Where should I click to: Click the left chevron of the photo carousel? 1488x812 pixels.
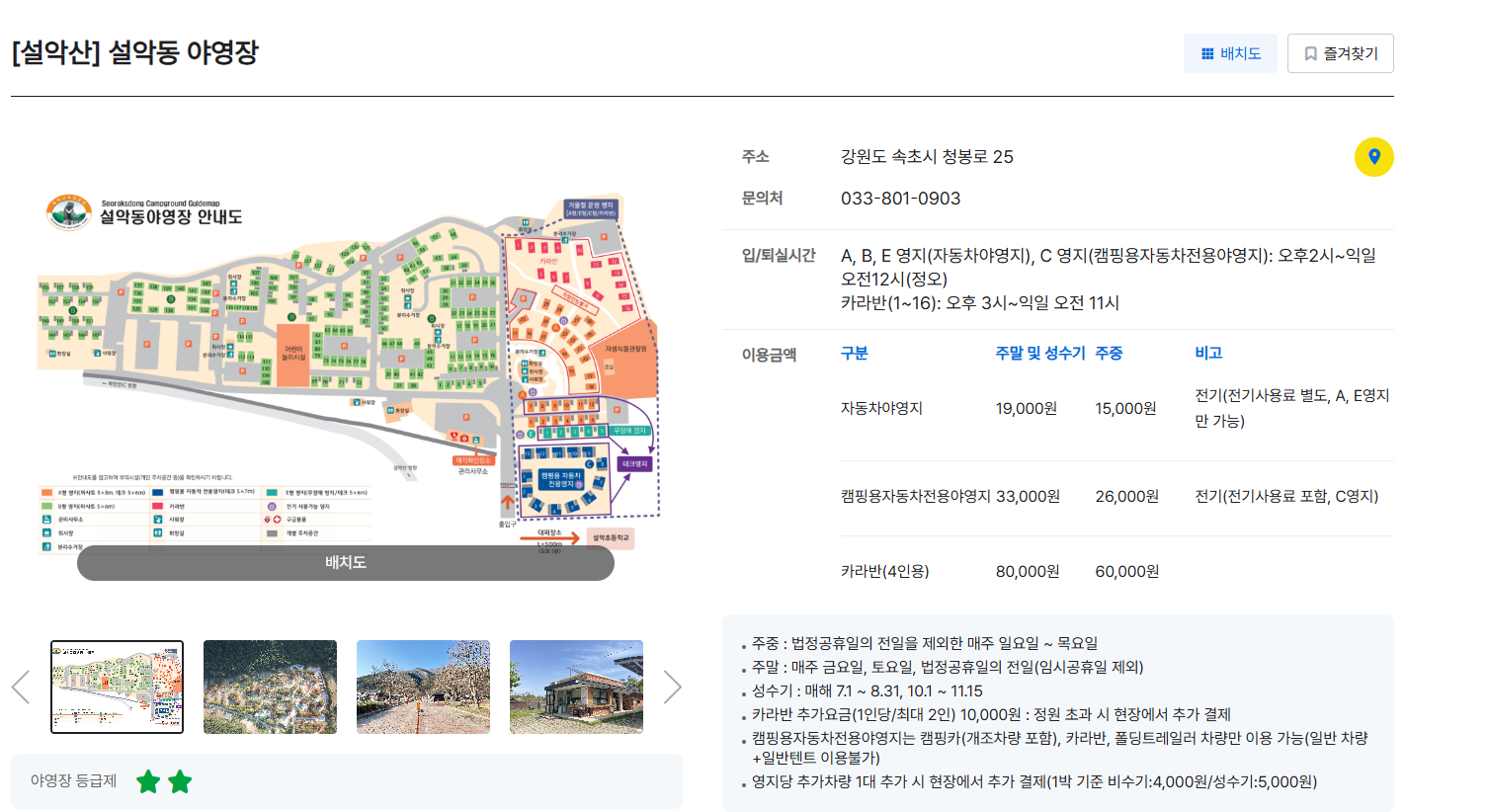pyautogui.click(x=20, y=686)
